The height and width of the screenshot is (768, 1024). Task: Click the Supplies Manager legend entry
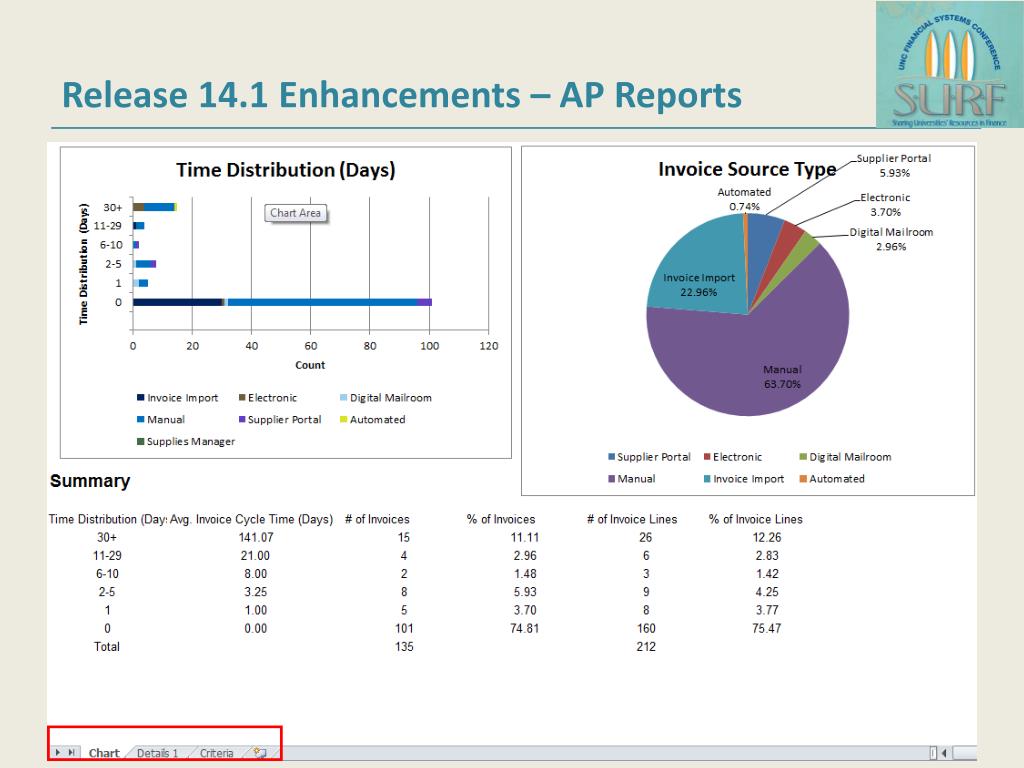[186, 441]
